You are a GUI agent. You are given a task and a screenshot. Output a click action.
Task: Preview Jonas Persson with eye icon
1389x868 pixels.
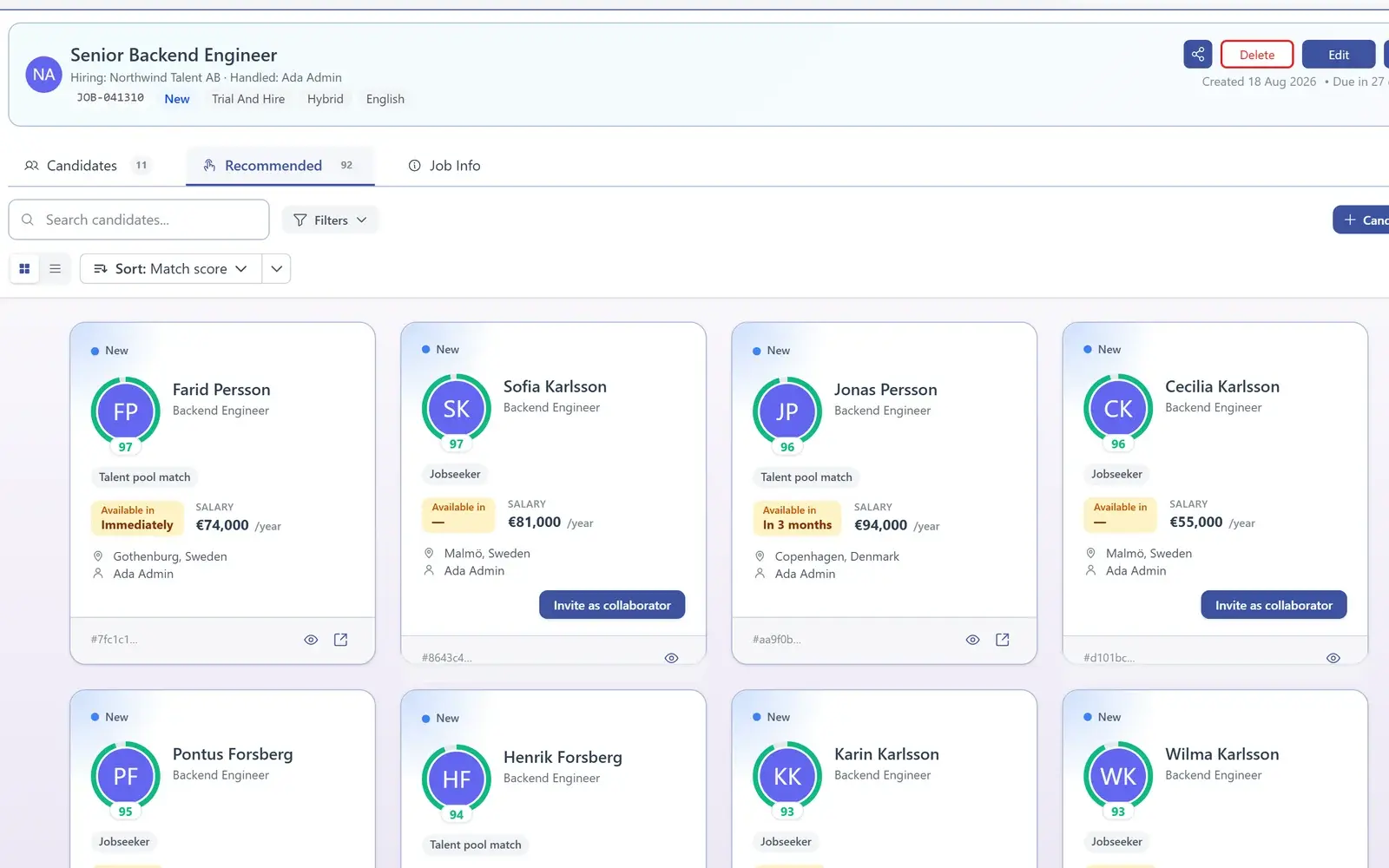pos(972,640)
